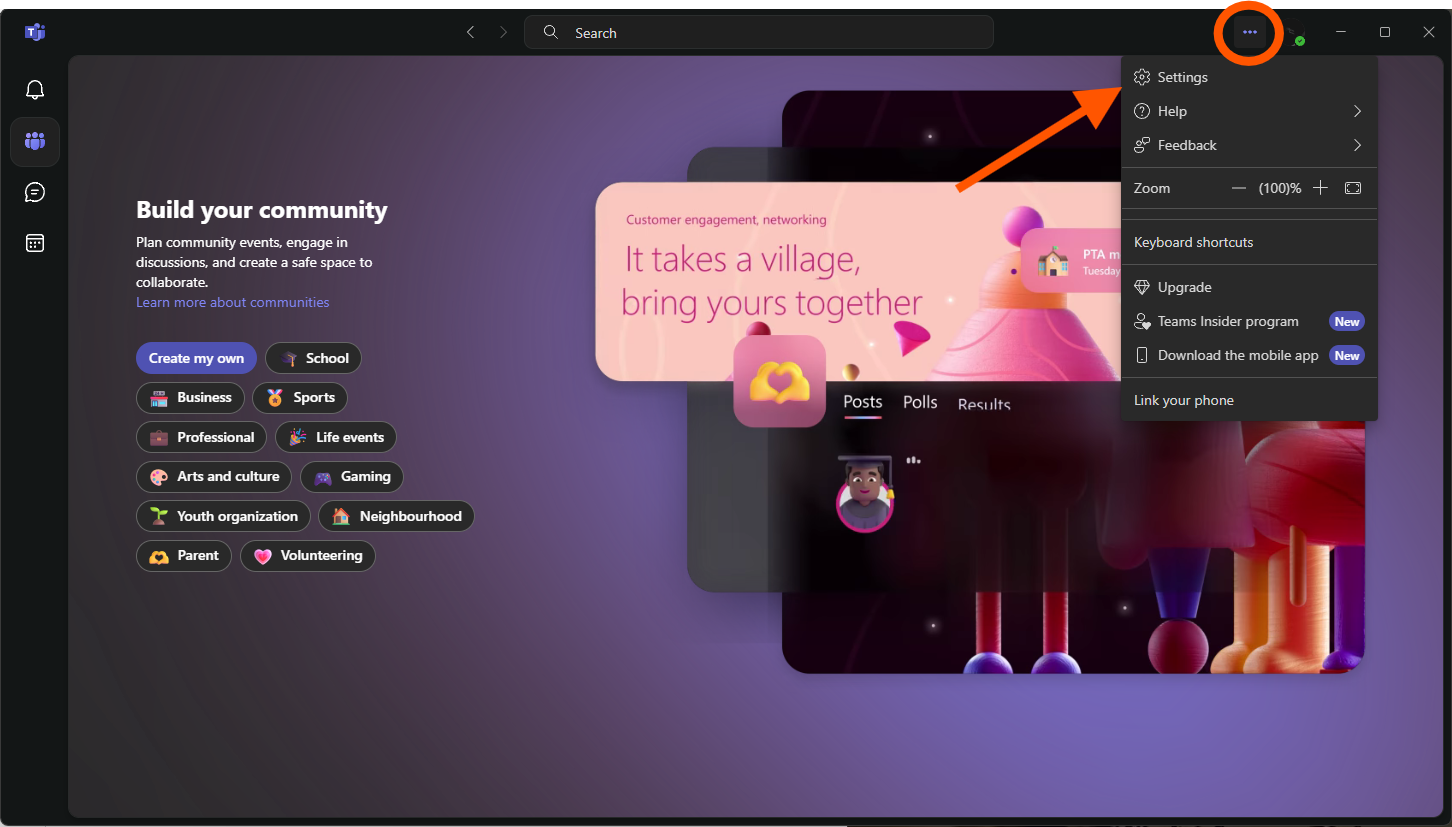Choose the Business community template

pyautogui.click(x=190, y=397)
